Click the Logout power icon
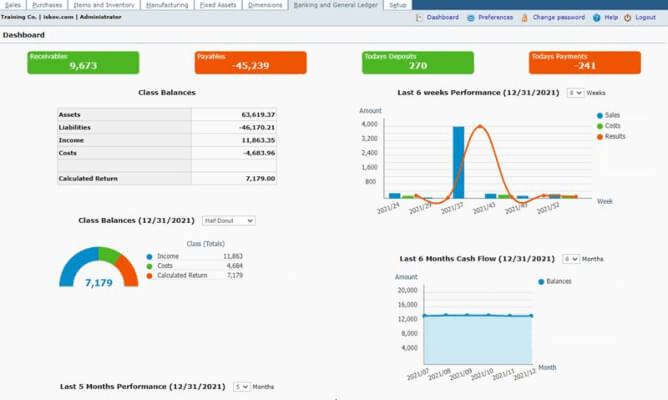668x400 pixels. (x=628, y=17)
